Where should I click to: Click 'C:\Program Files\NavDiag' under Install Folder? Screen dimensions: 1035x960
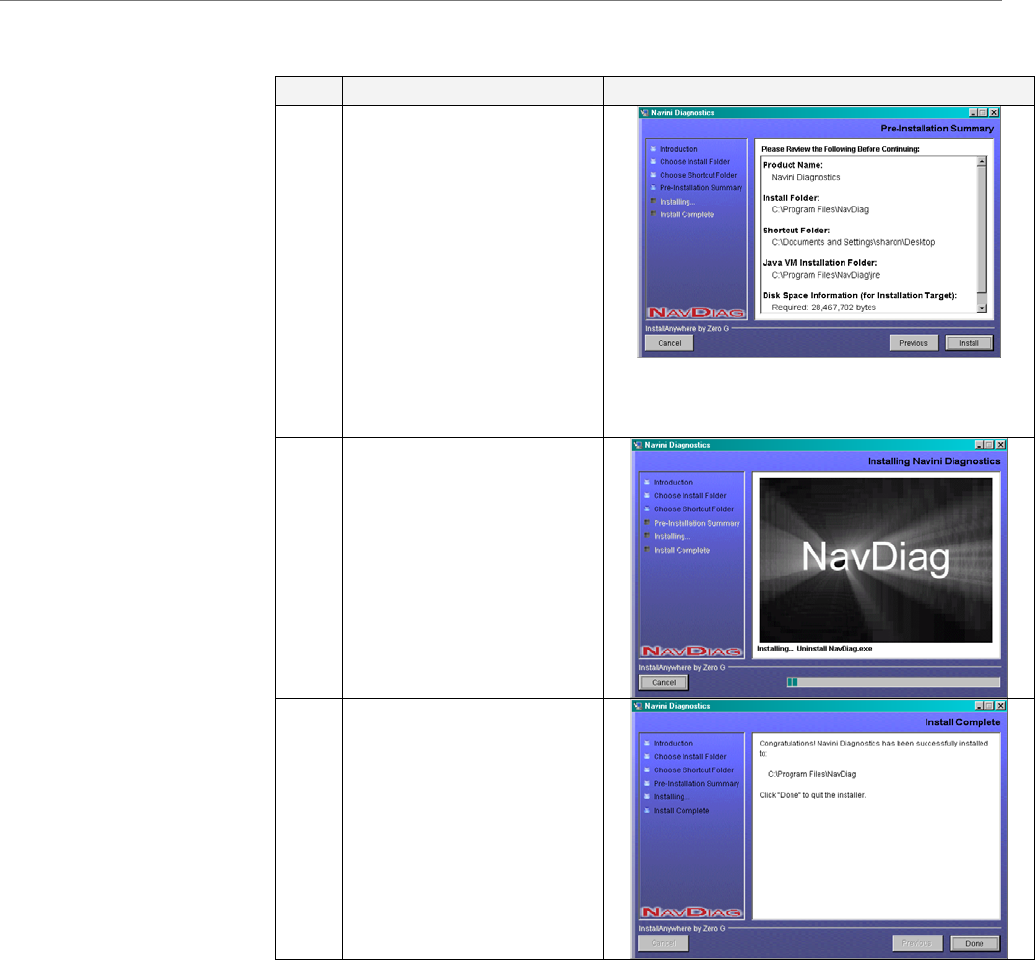coord(820,210)
